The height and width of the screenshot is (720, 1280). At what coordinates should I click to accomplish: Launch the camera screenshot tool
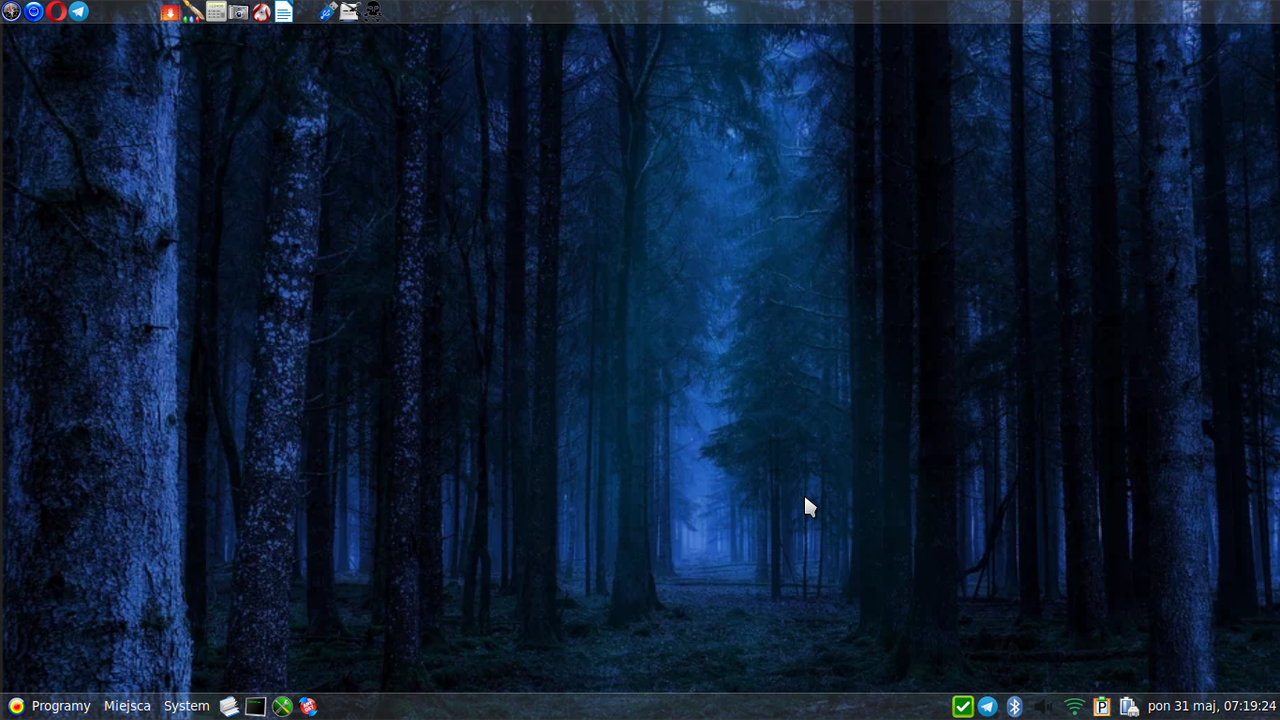[x=238, y=12]
